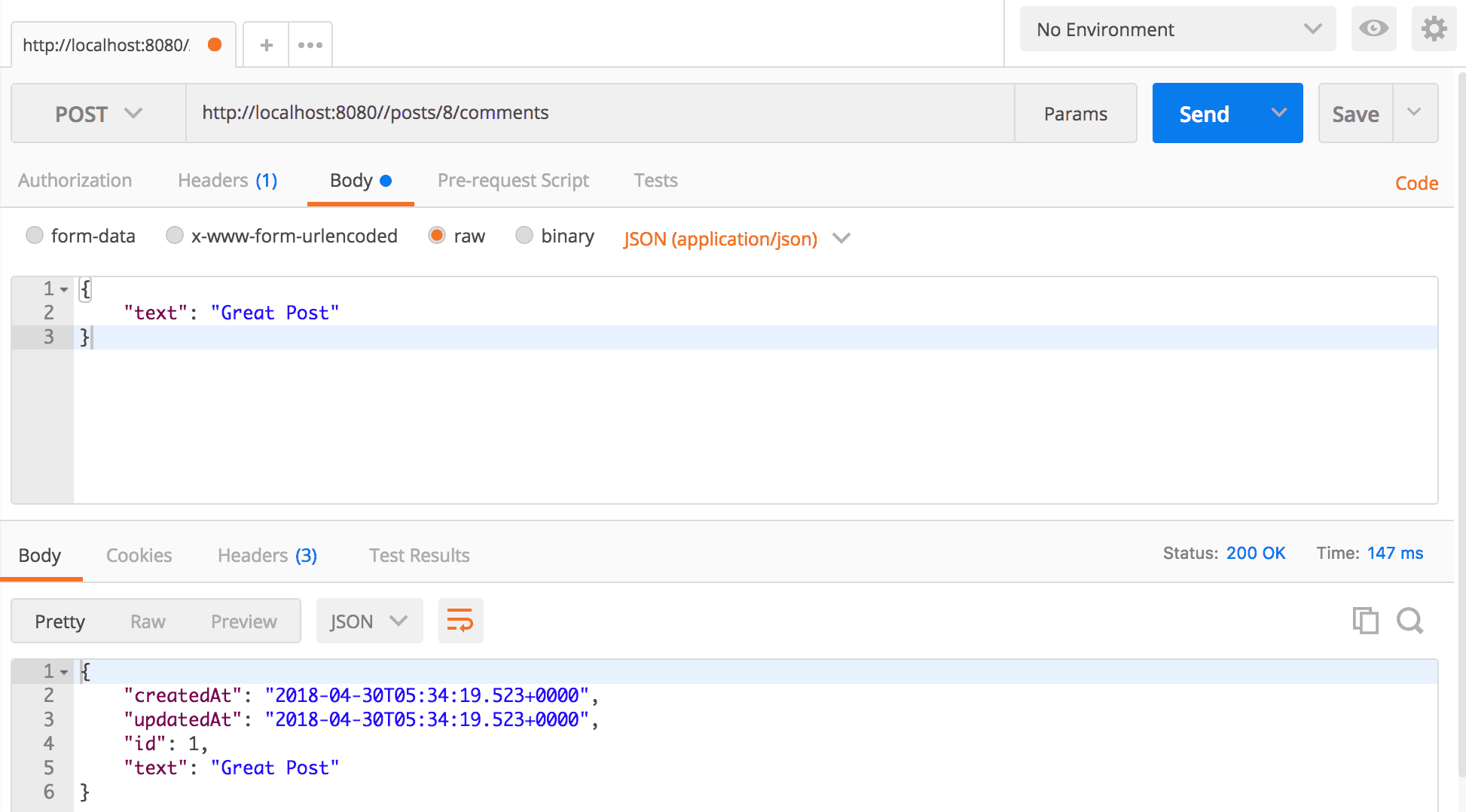Open the No Environment dropdown
The image size is (1466, 812).
pos(1175,29)
